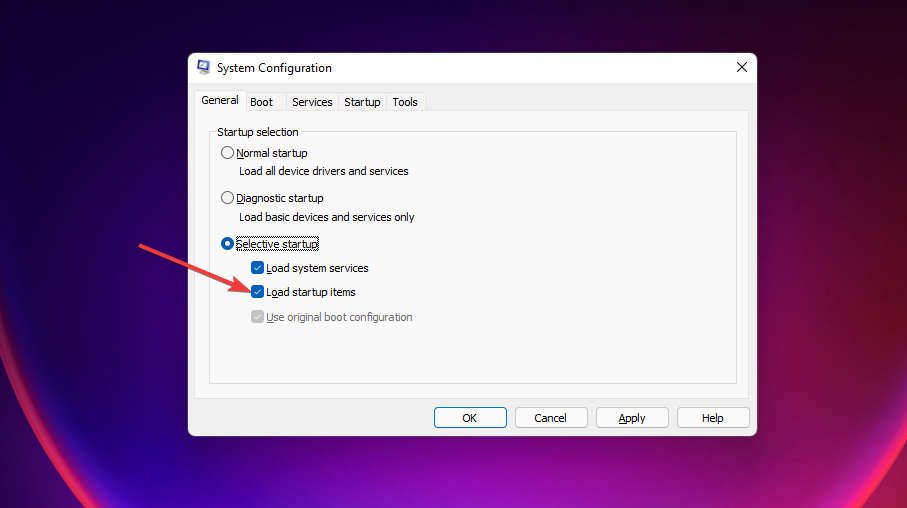This screenshot has width=907, height=508.
Task: Open the Tools tab
Action: click(x=405, y=102)
